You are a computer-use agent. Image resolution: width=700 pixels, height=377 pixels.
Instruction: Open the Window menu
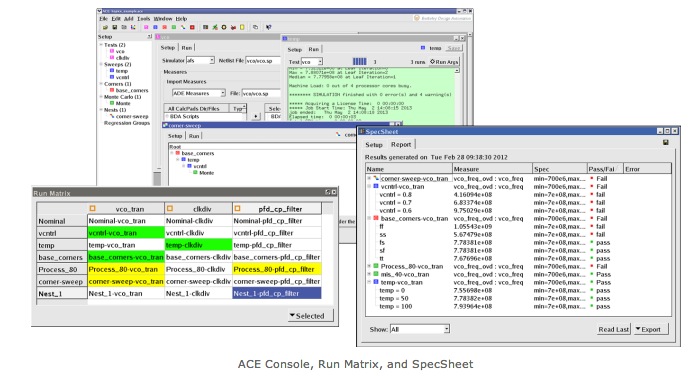[163, 19]
